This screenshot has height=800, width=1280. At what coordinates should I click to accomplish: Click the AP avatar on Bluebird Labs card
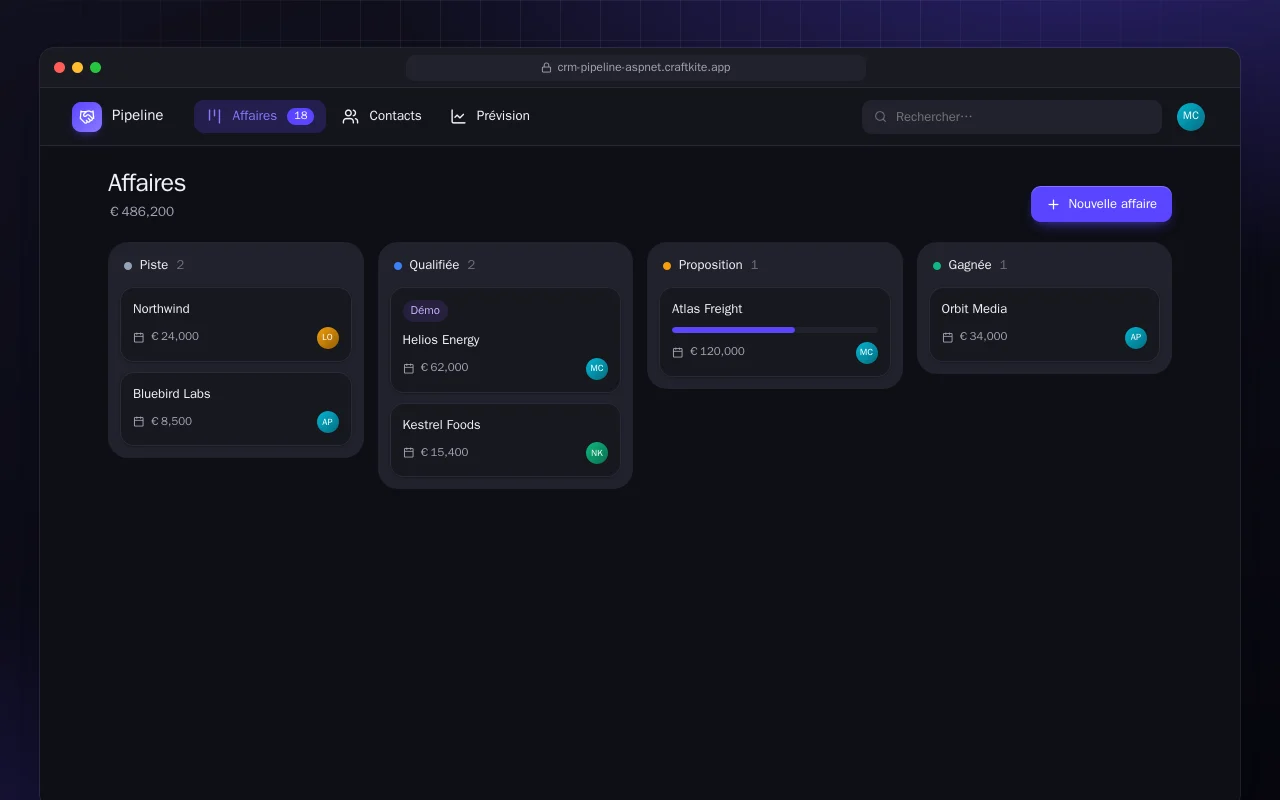click(328, 422)
